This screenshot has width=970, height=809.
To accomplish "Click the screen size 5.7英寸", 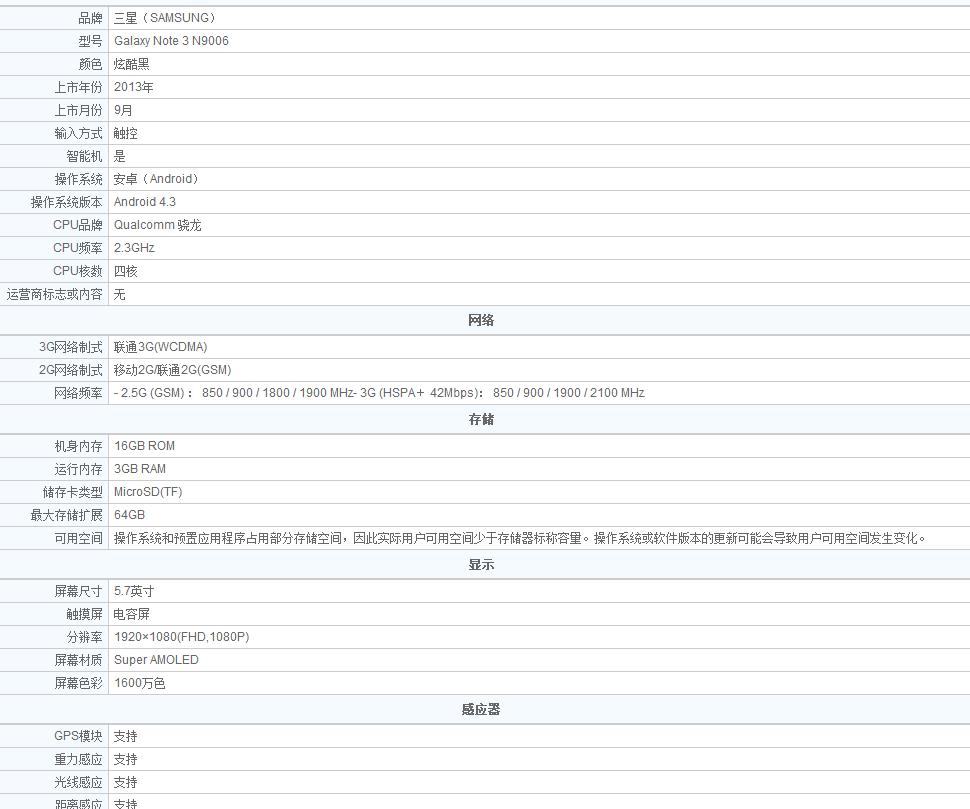I will click(x=134, y=591).
